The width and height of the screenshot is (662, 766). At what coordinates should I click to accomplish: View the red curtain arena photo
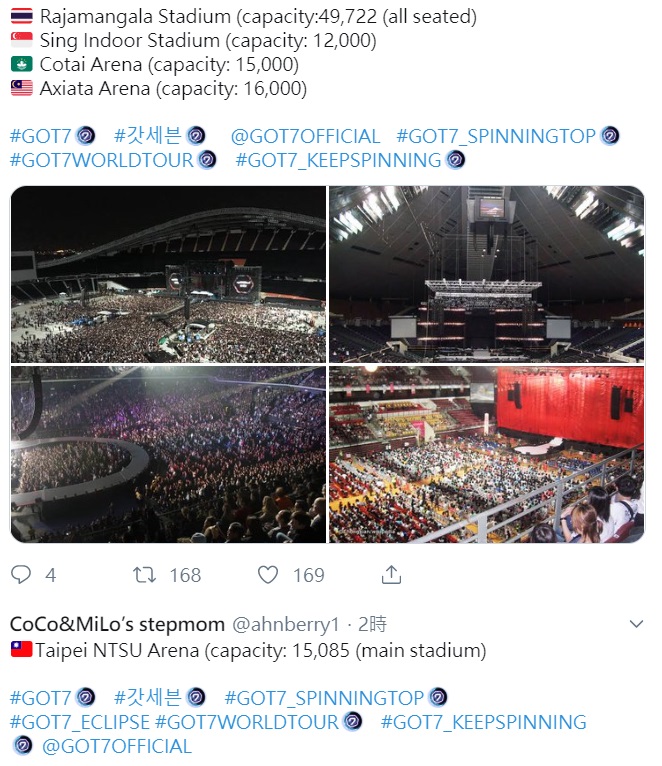click(487, 455)
